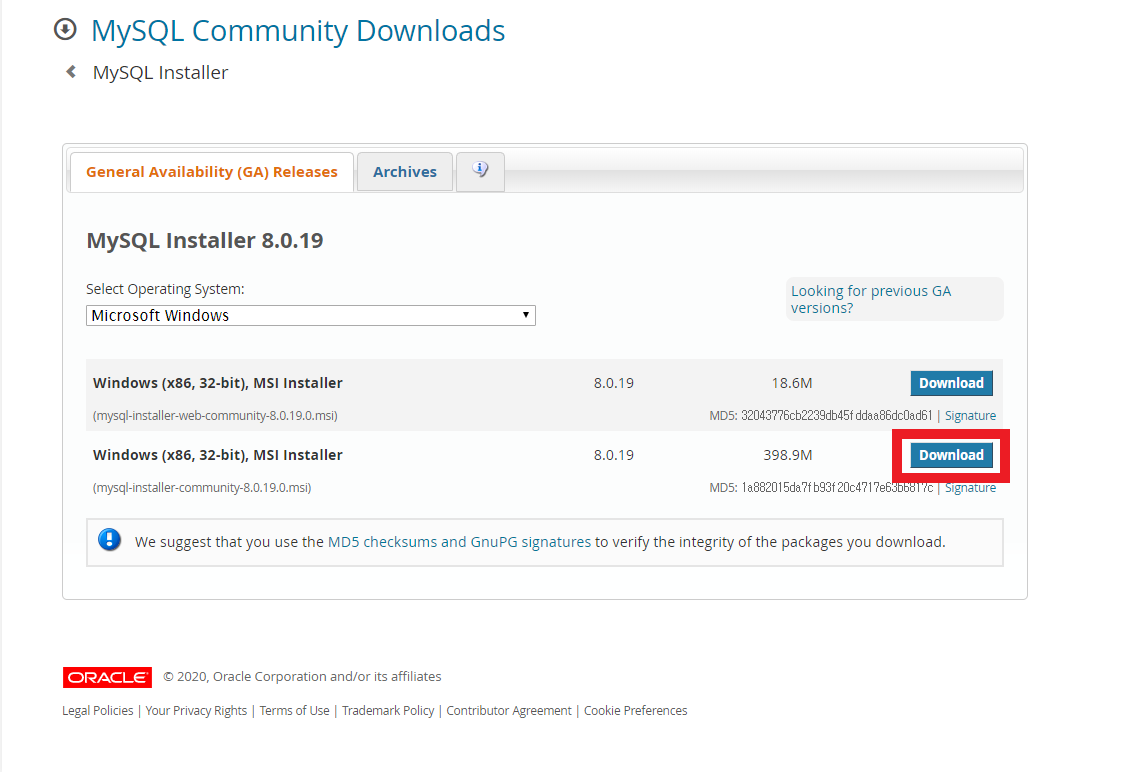Open Trademark Policy footer link
Screen dimensions: 1144x772
(388, 711)
